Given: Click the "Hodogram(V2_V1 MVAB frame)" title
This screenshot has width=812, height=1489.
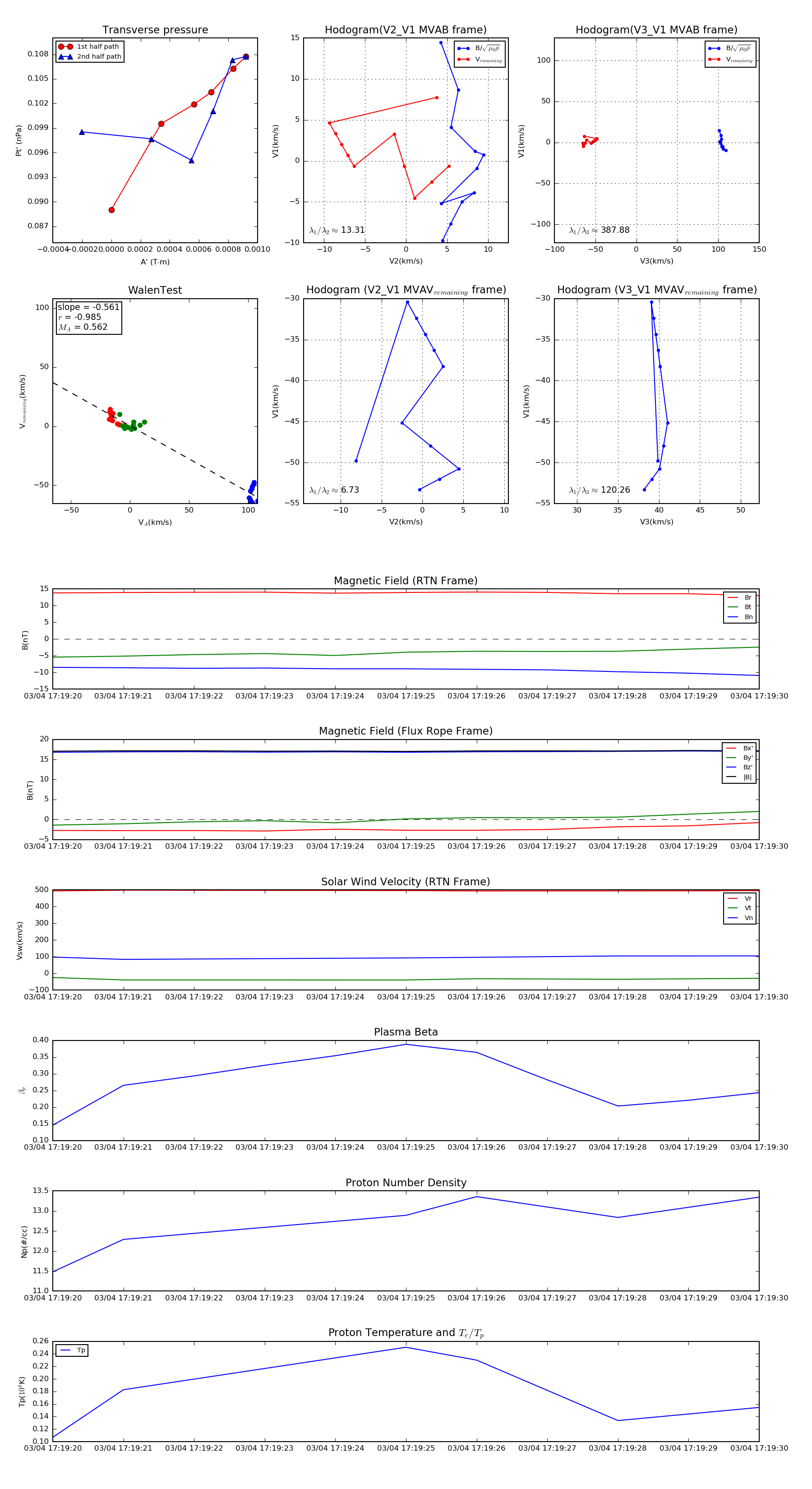Looking at the screenshot, I should [x=406, y=30].
